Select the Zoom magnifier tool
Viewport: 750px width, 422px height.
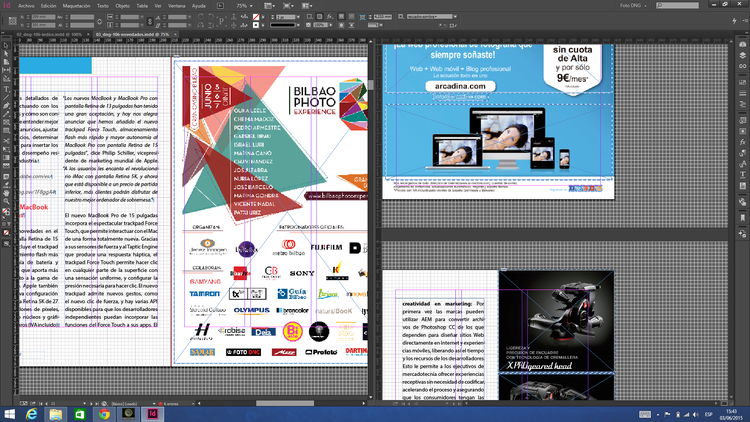6,201
